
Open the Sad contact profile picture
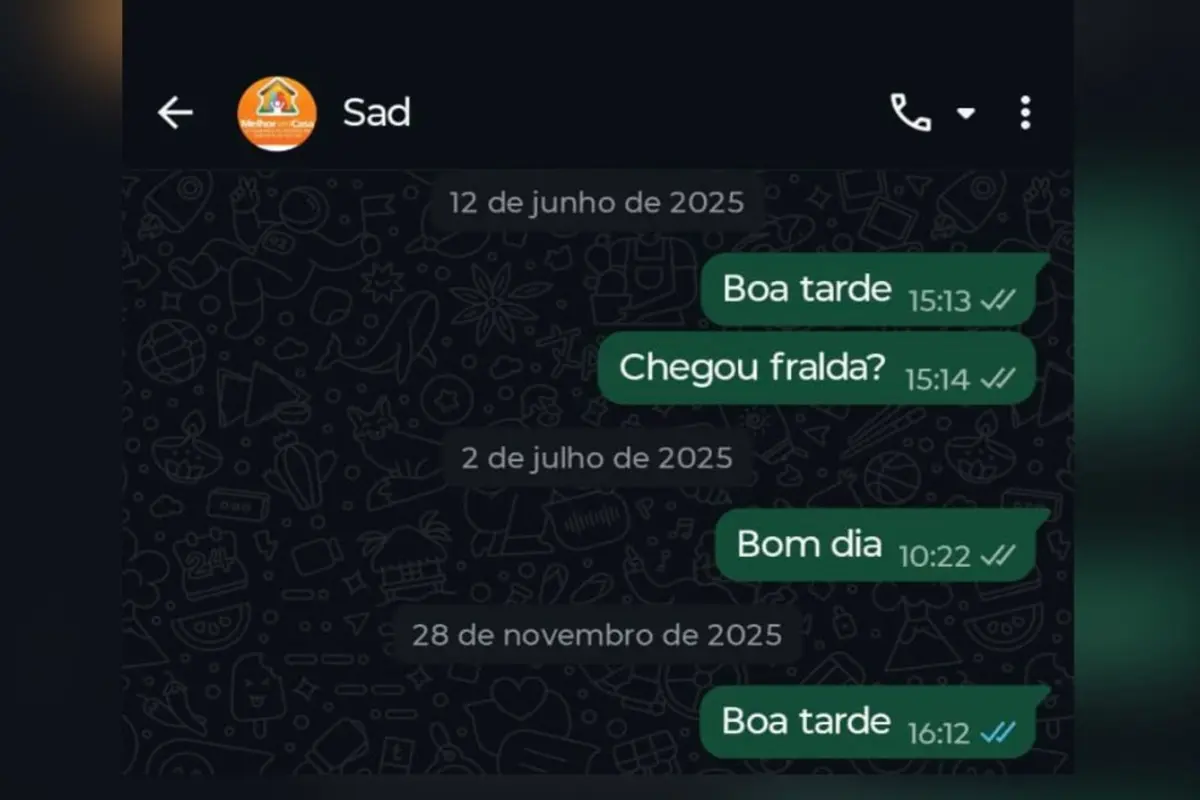[x=277, y=113]
